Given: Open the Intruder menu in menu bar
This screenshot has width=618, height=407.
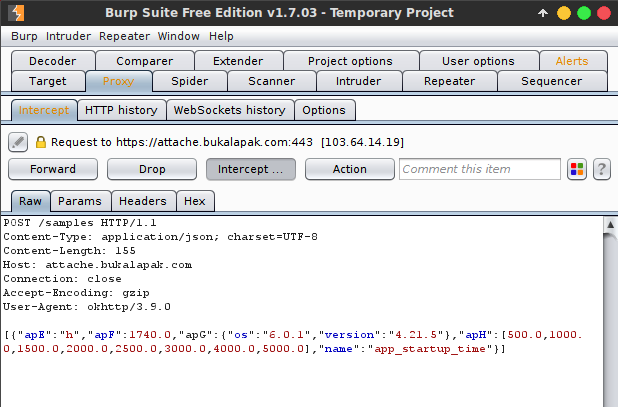Looking at the screenshot, I should click(x=68, y=36).
